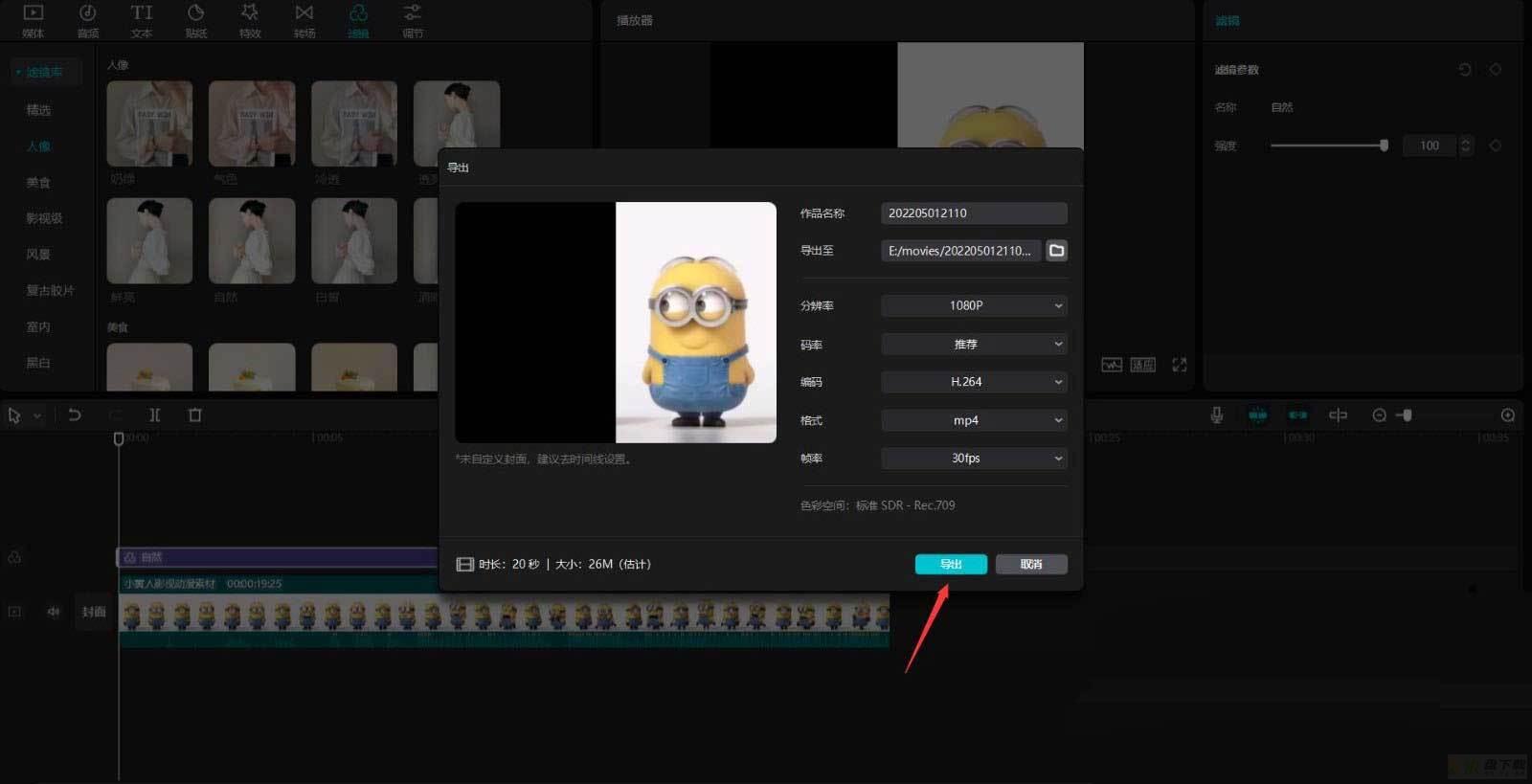Expand the pointer tool dropdown arrow

pos(37,415)
